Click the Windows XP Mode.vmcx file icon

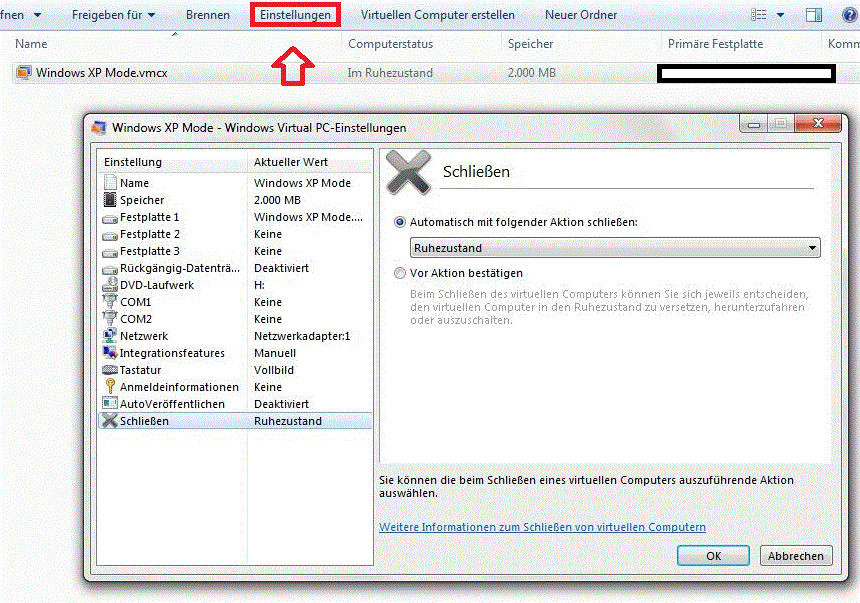24,72
